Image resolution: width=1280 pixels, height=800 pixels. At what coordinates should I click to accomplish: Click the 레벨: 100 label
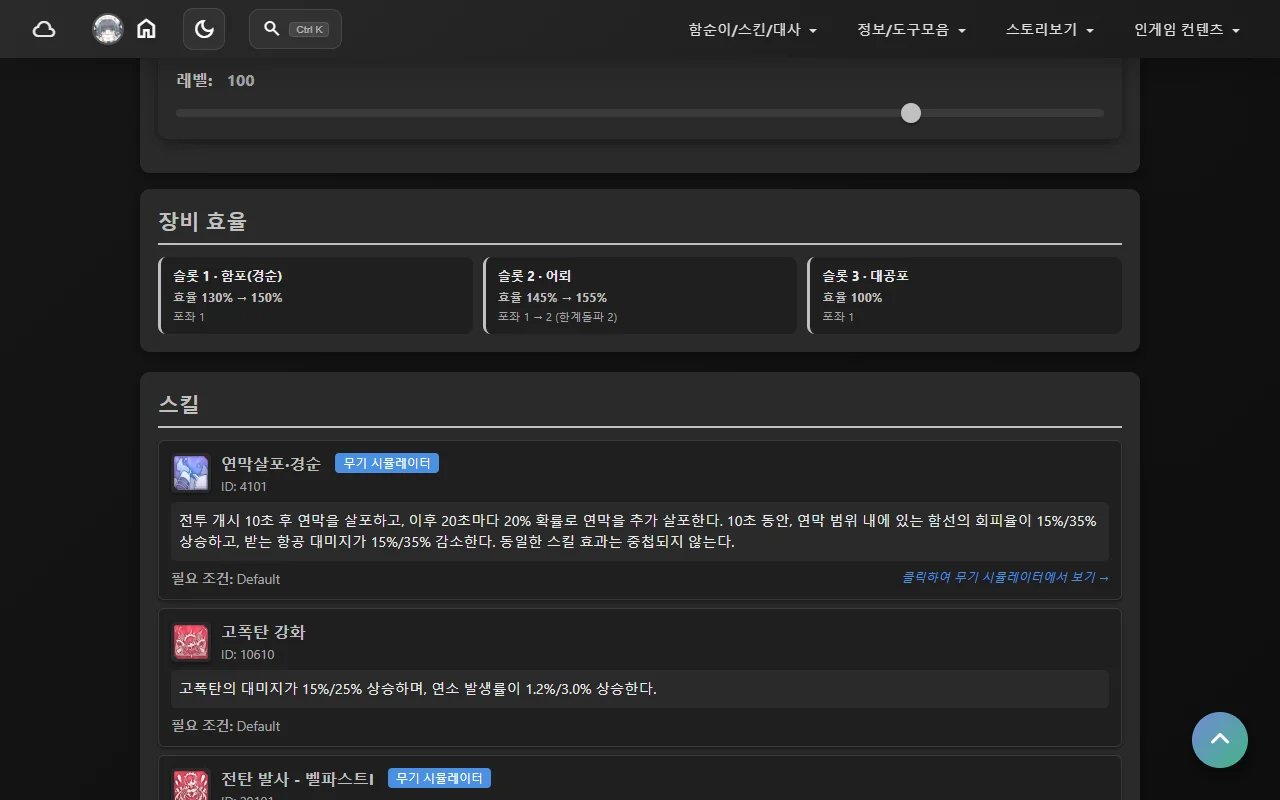tap(216, 81)
